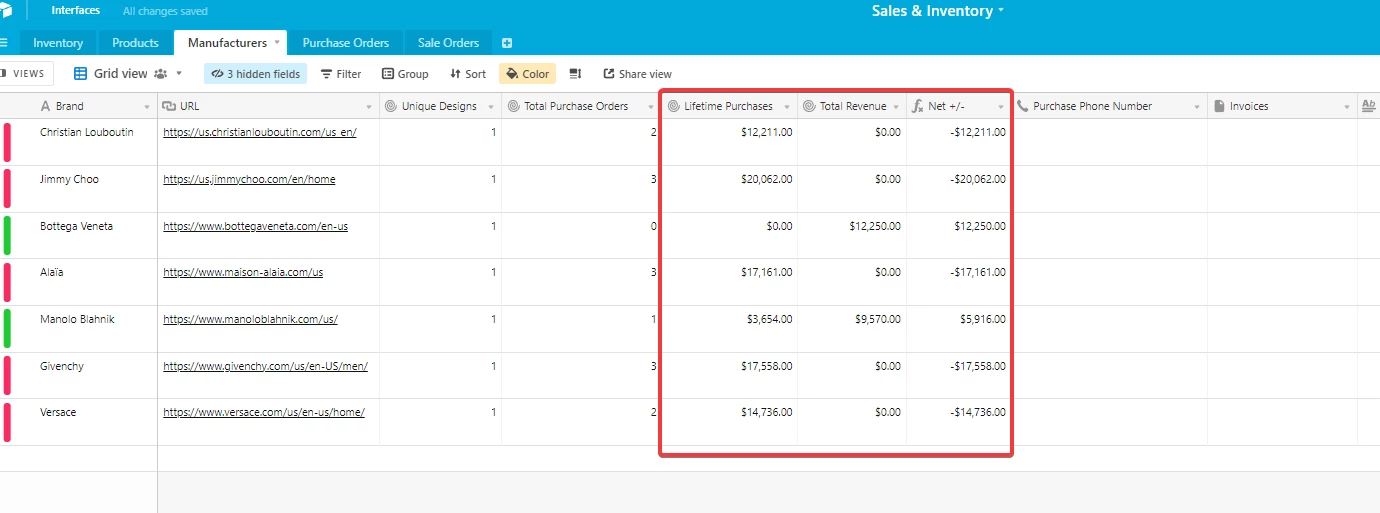The width and height of the screenshot is (1380, 513).
Task: Click green color bar of Manolo Blahnik row
Action: coord(7,328)
